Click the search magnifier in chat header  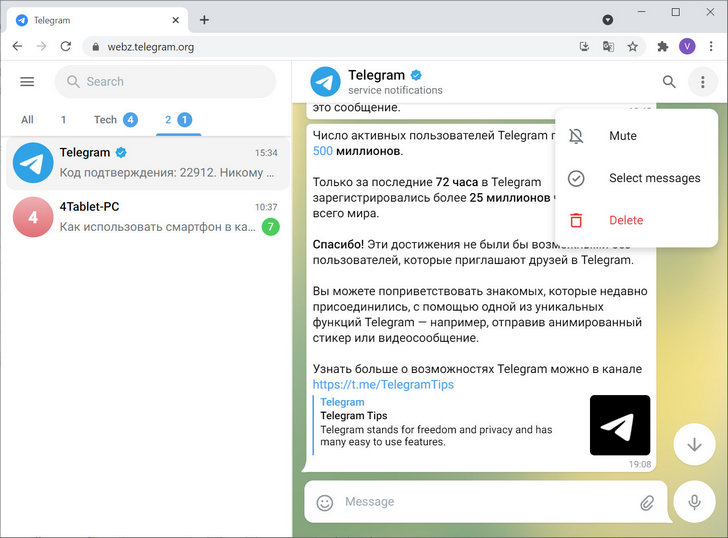coord(669,82)
